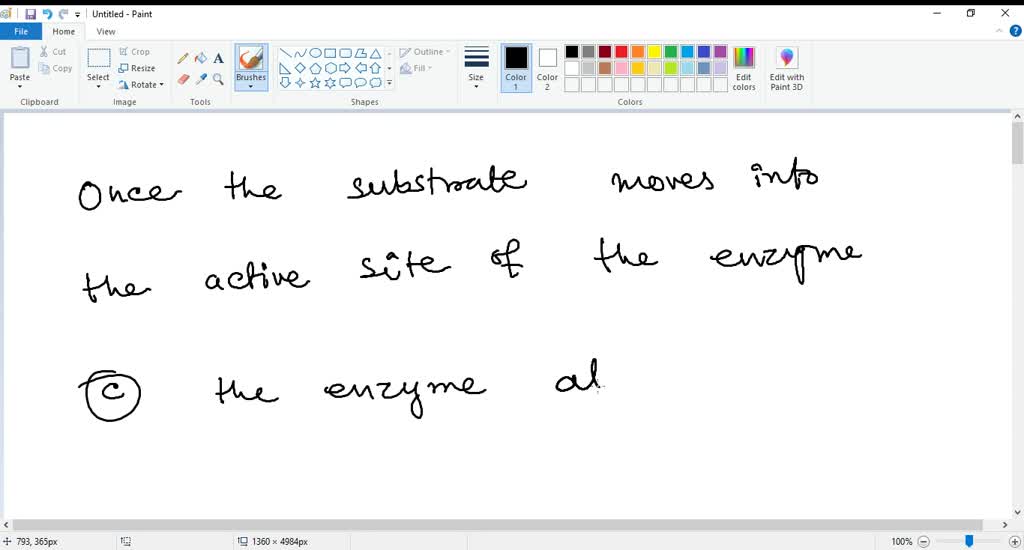Viewport: 1024px width, 550px height.
Task: Click the Redo arrow in quick access toolbar
Action: click(63, 14)
